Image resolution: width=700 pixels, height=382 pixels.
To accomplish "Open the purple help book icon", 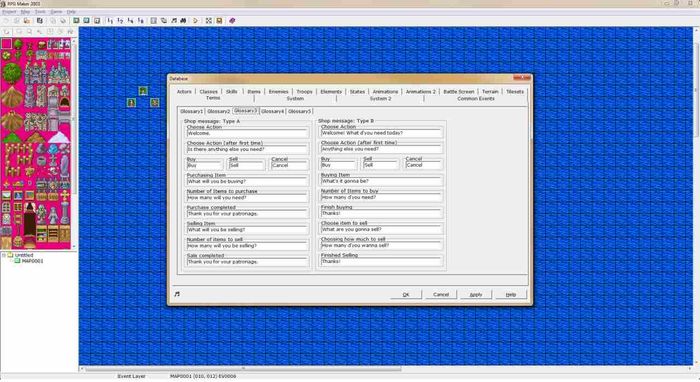I will tap(232, 21).
